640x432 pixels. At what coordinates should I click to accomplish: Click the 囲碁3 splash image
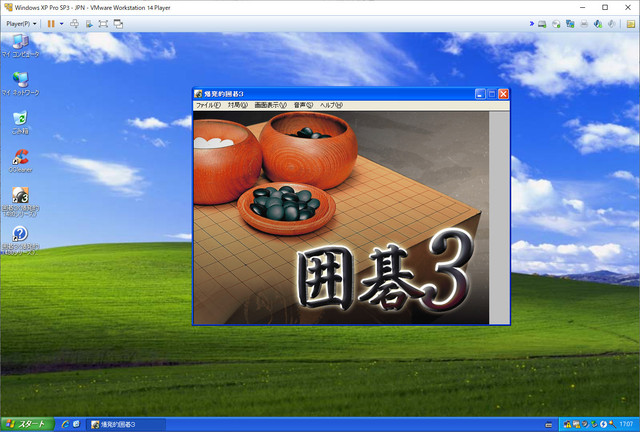point(341,218)
